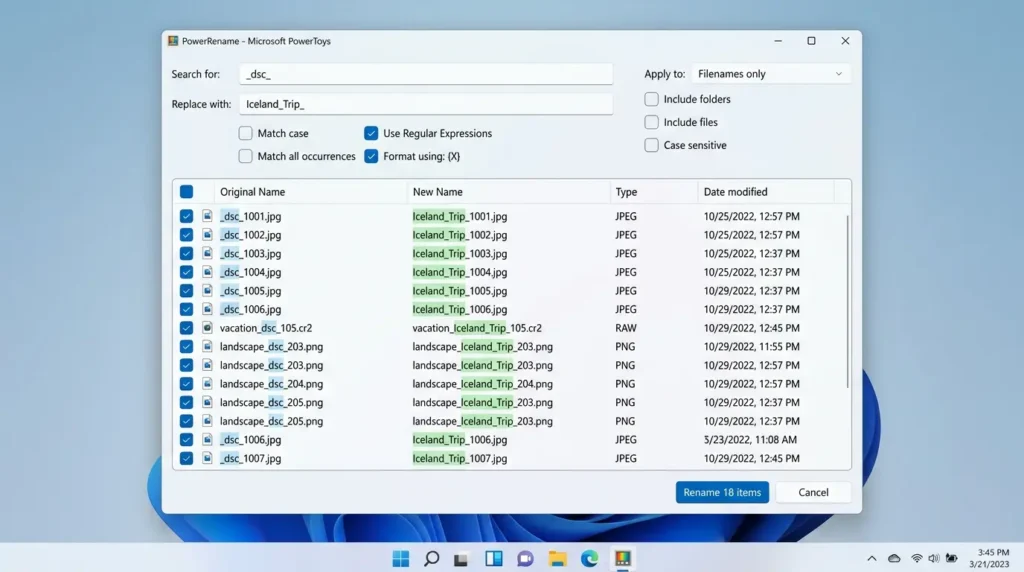
Task: Launch Microsoft Edge from taskbar
Action: point(589,558)
